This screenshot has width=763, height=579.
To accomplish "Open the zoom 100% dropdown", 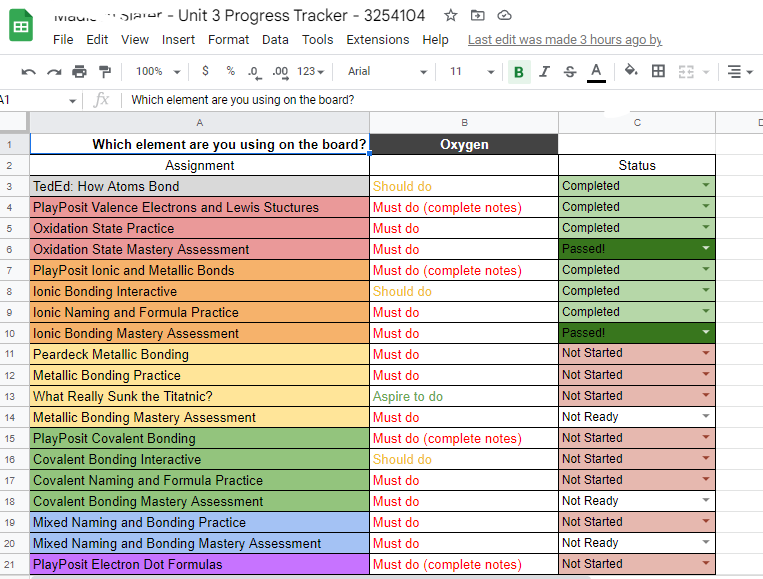I will (159, 72).
